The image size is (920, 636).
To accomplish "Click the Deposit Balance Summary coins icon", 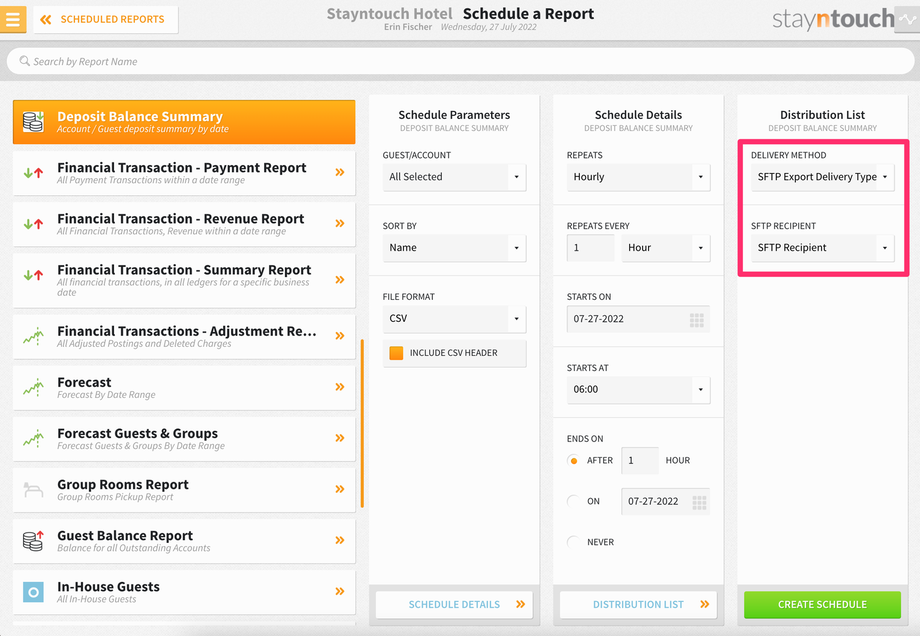I will [33, 121].
